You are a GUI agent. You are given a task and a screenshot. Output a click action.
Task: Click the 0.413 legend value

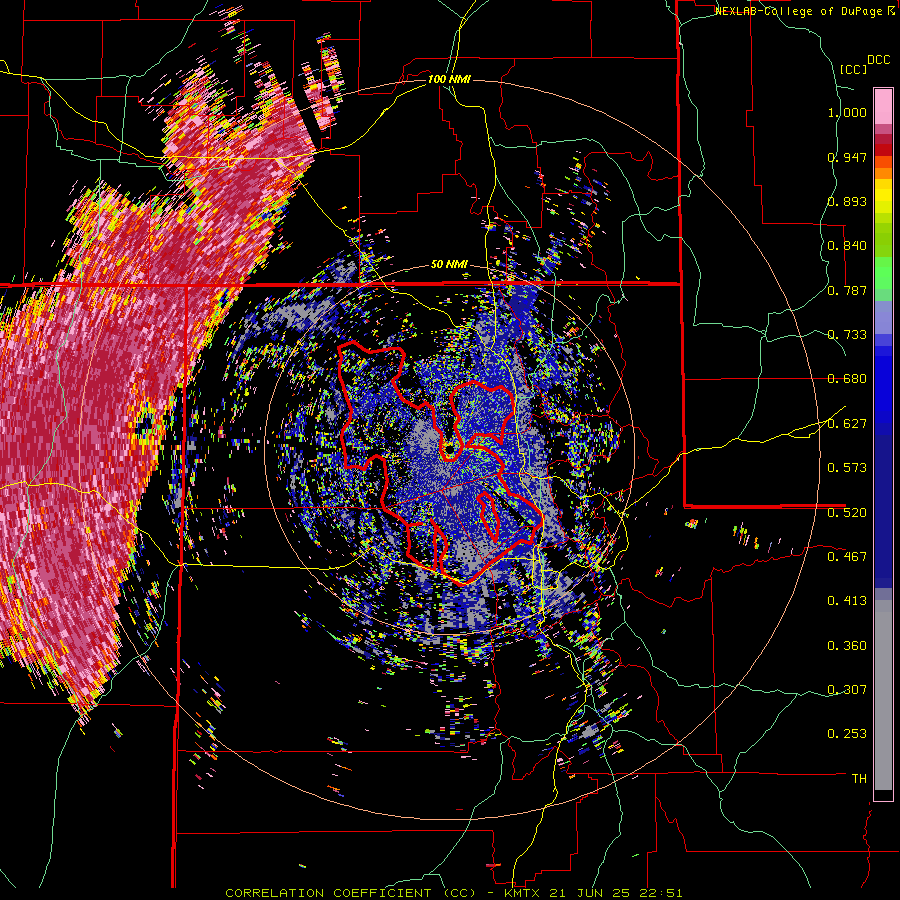(847, 601)
